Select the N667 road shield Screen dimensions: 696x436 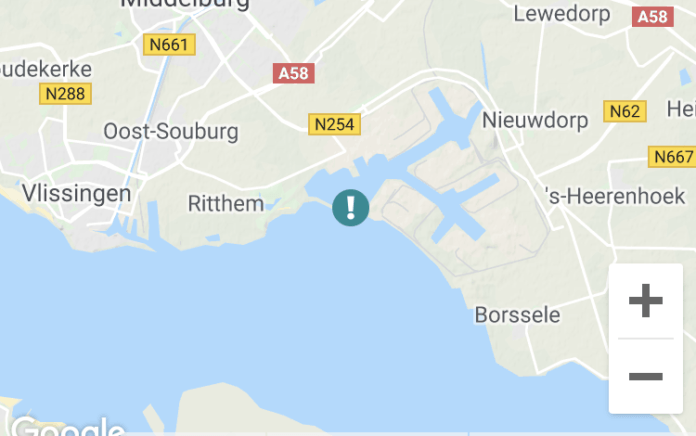pyautogui.click(x=672, y=157)
